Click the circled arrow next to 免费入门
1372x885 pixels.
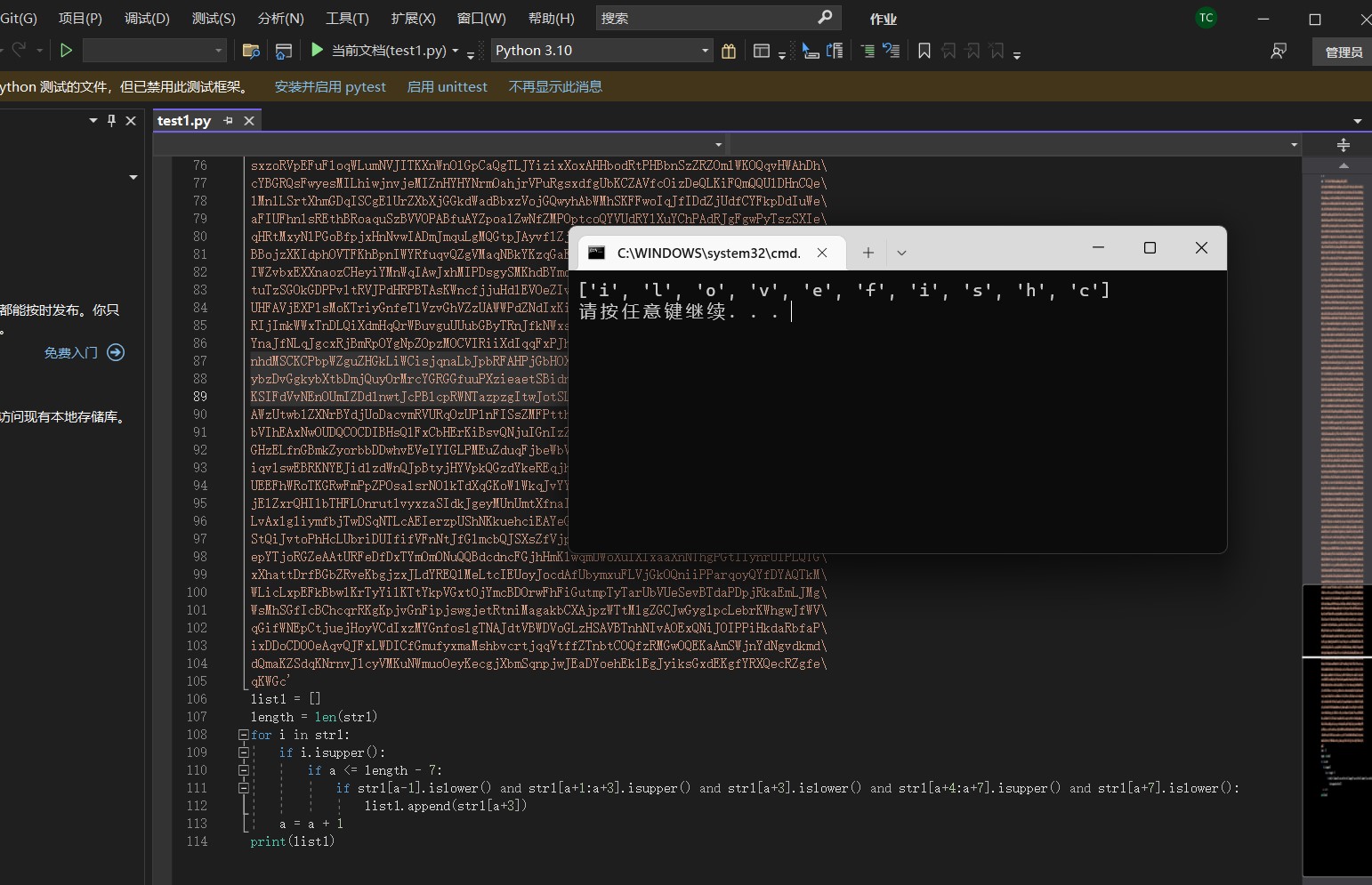[x=116, y=352]
